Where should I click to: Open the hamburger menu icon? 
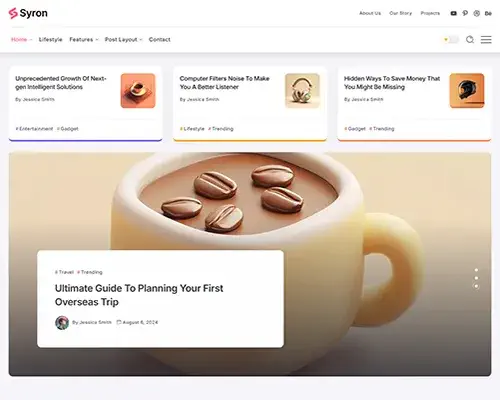(x=486, y=40)
